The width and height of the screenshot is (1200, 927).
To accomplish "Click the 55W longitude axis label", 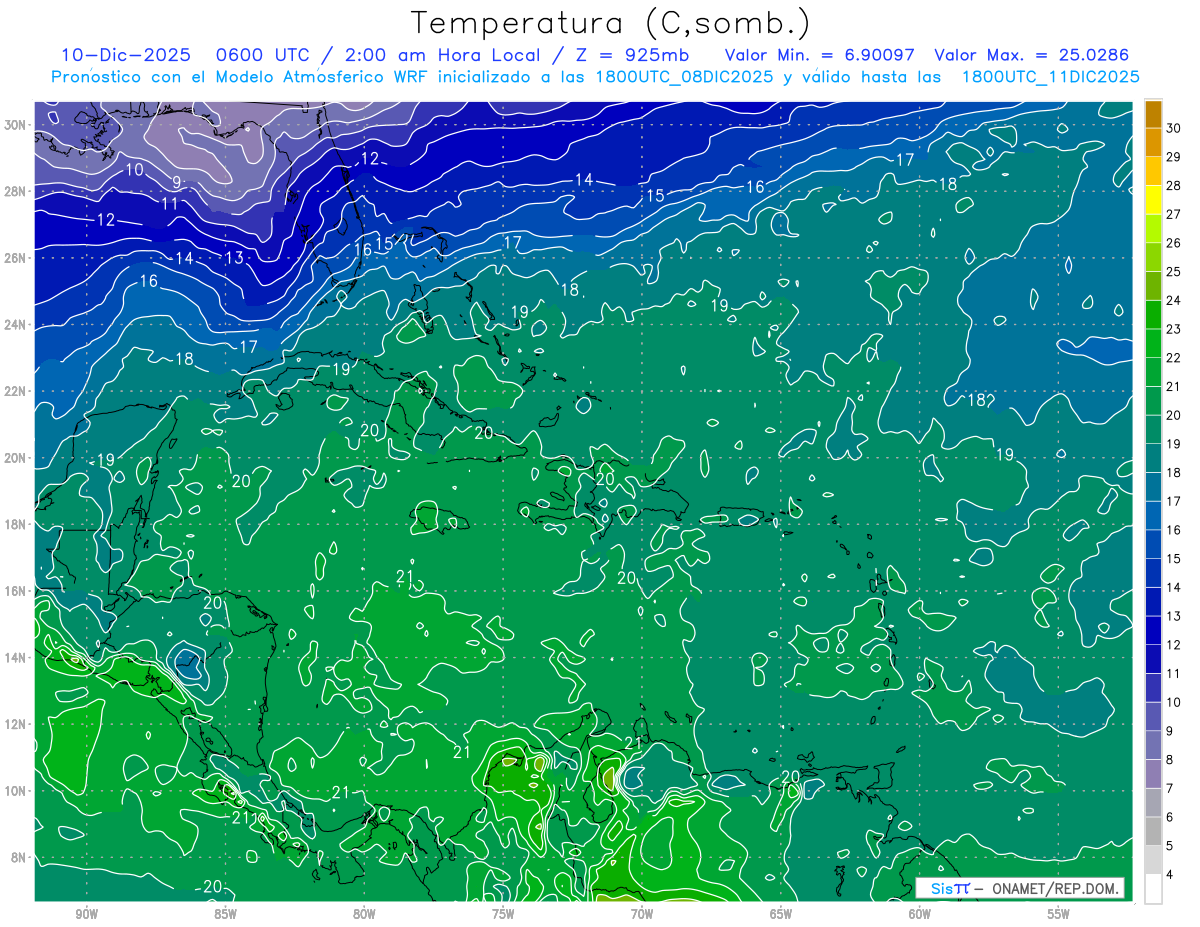I will pyautogui.click(x=1058, y=914).
